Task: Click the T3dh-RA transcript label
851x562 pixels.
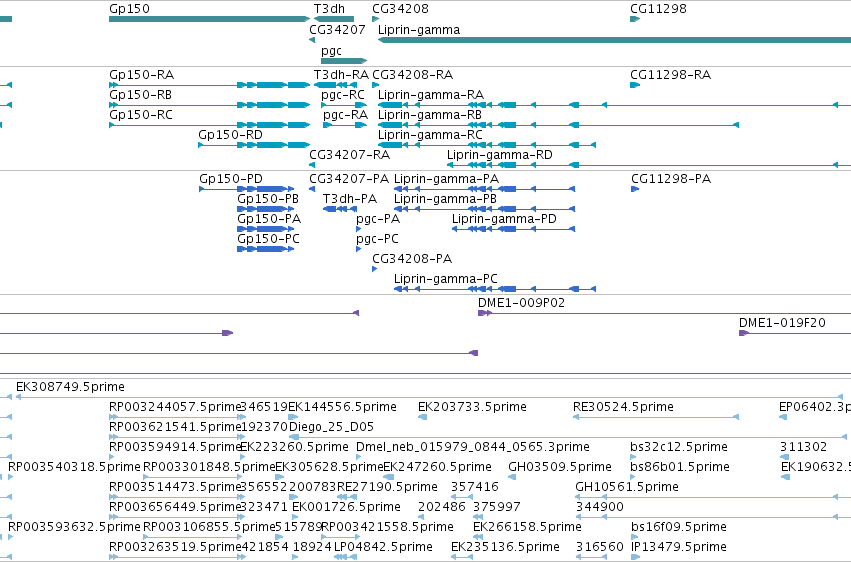Action: [341, 75]
